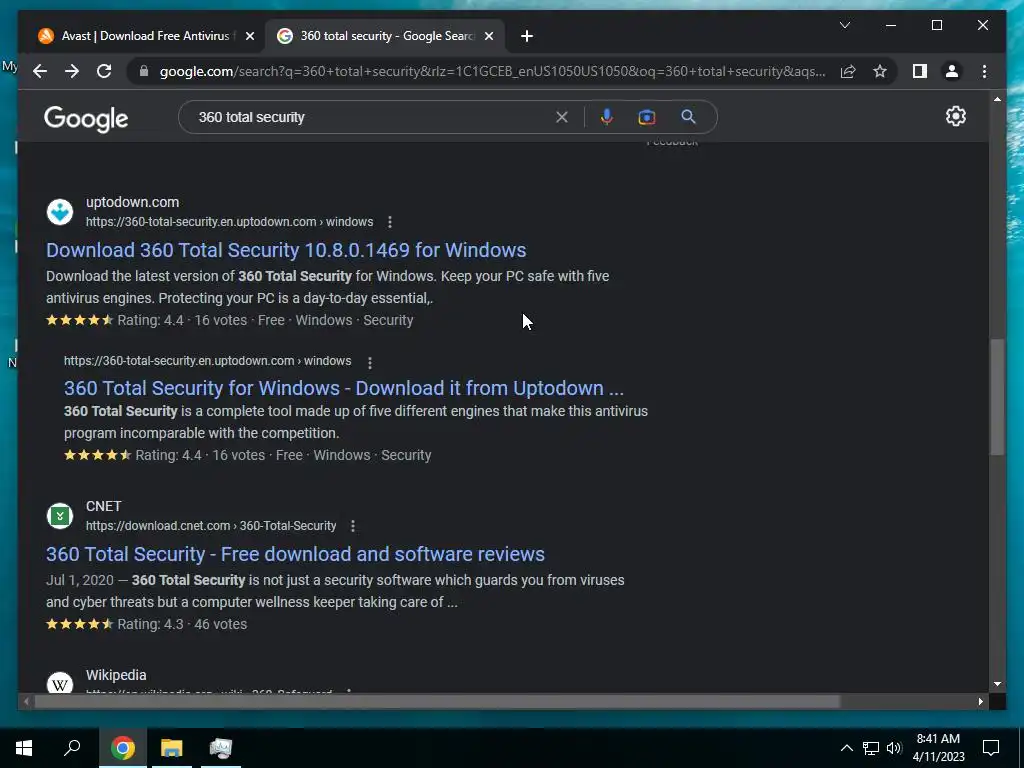
Task: Open the Windows Start menu
Action: click(x=24, y=748)
